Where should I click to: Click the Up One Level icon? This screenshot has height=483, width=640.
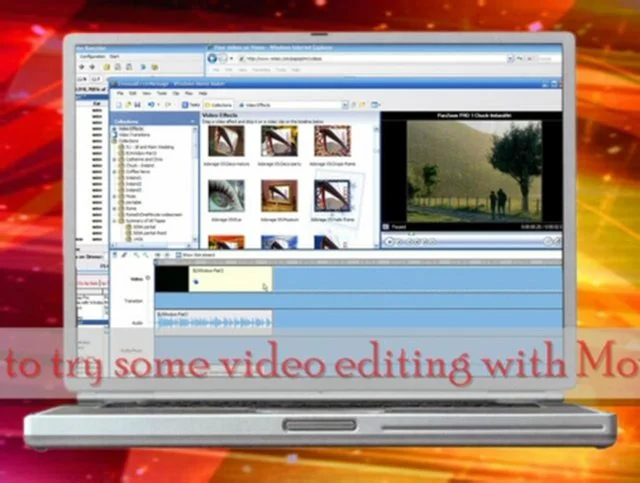coord(354,105)
